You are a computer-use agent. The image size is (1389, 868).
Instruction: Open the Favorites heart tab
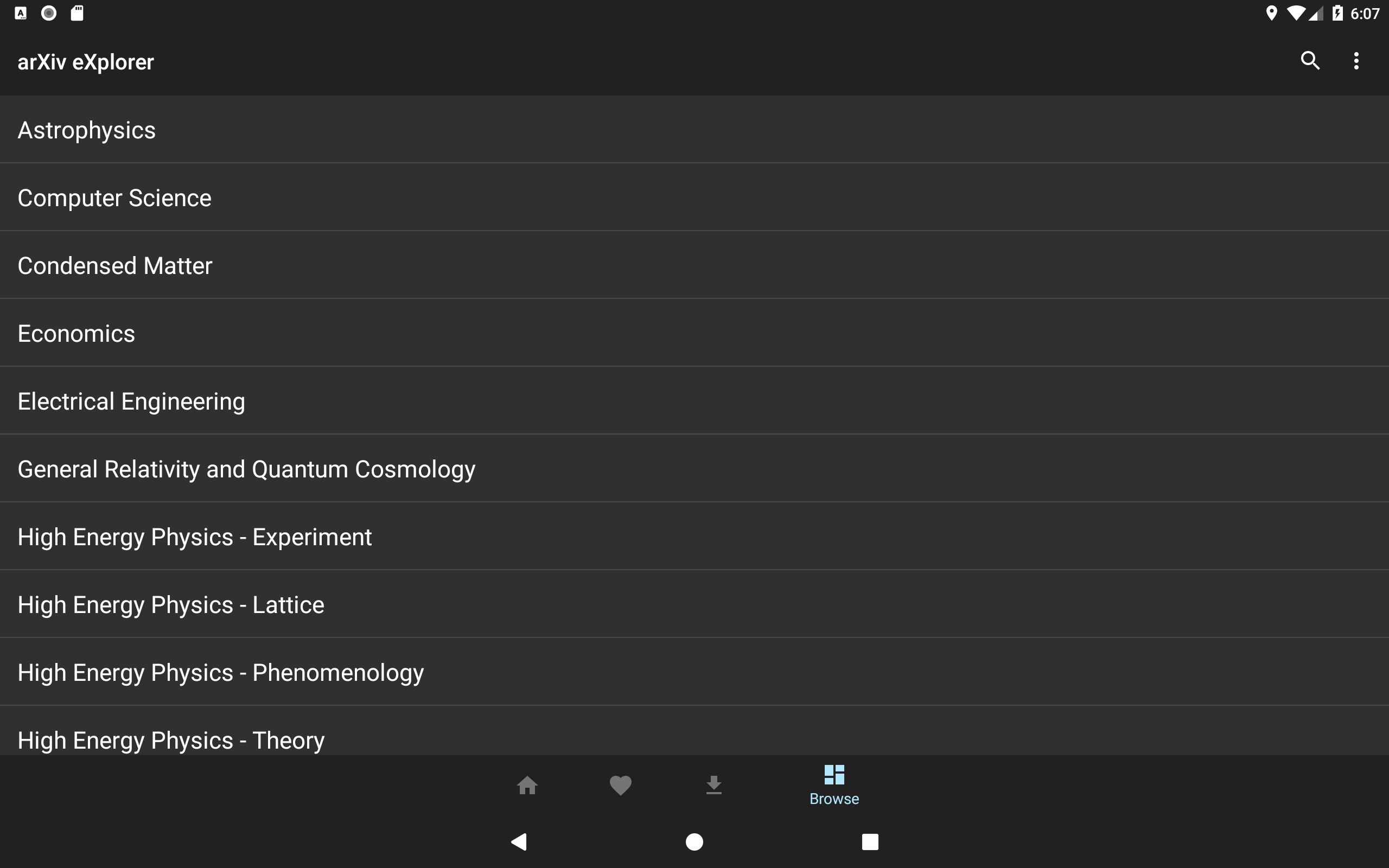click(621, 785)
